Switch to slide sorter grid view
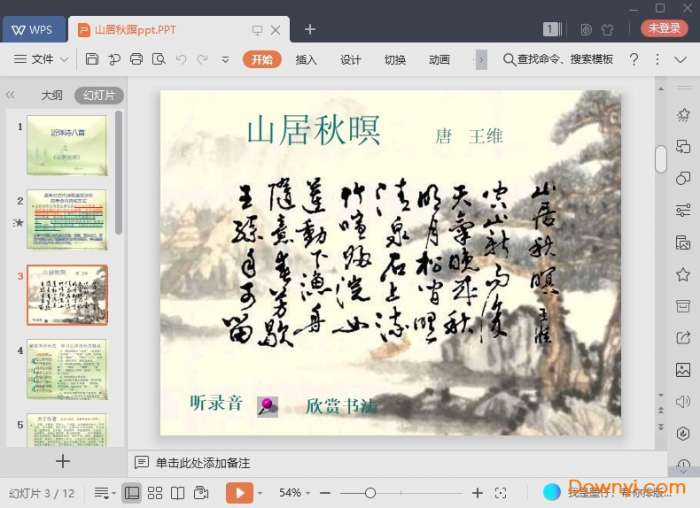 pyautogui.click(x=155, y=493)
